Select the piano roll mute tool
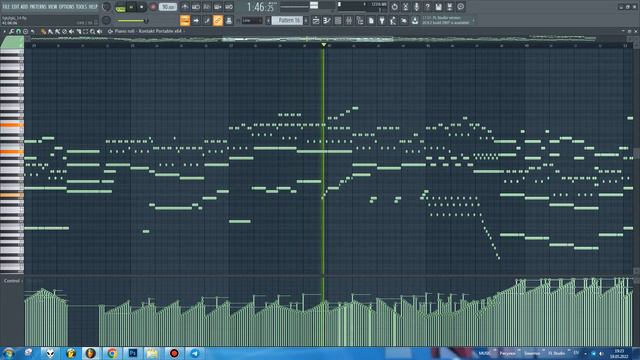The height and width of the screenshot is (360, 640). pyautogui.click(x=71, y=31)
